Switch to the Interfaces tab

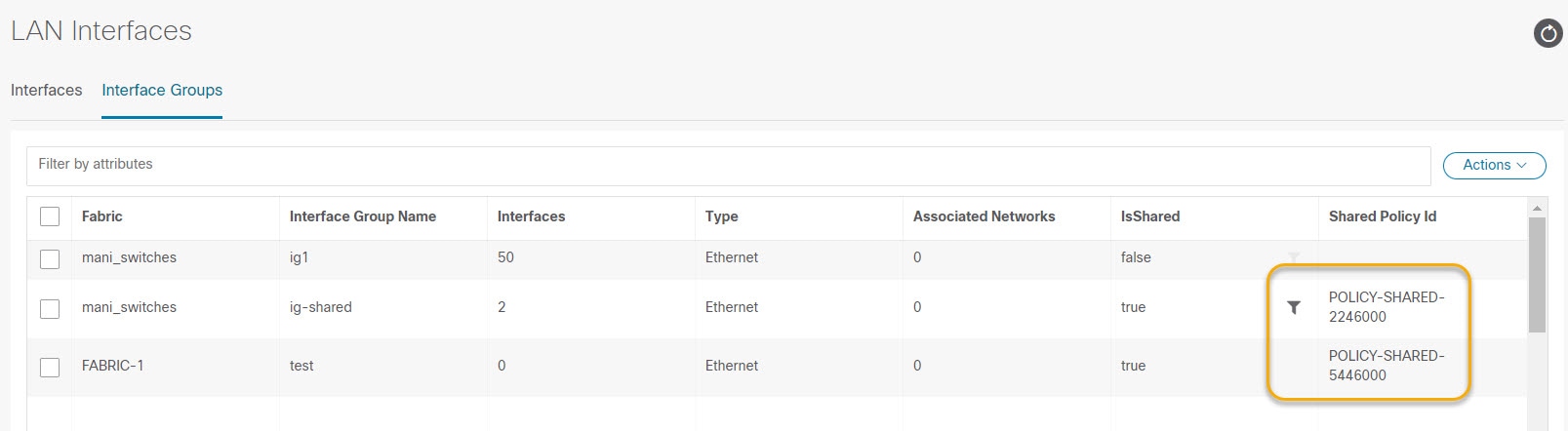tap(46, 90)
